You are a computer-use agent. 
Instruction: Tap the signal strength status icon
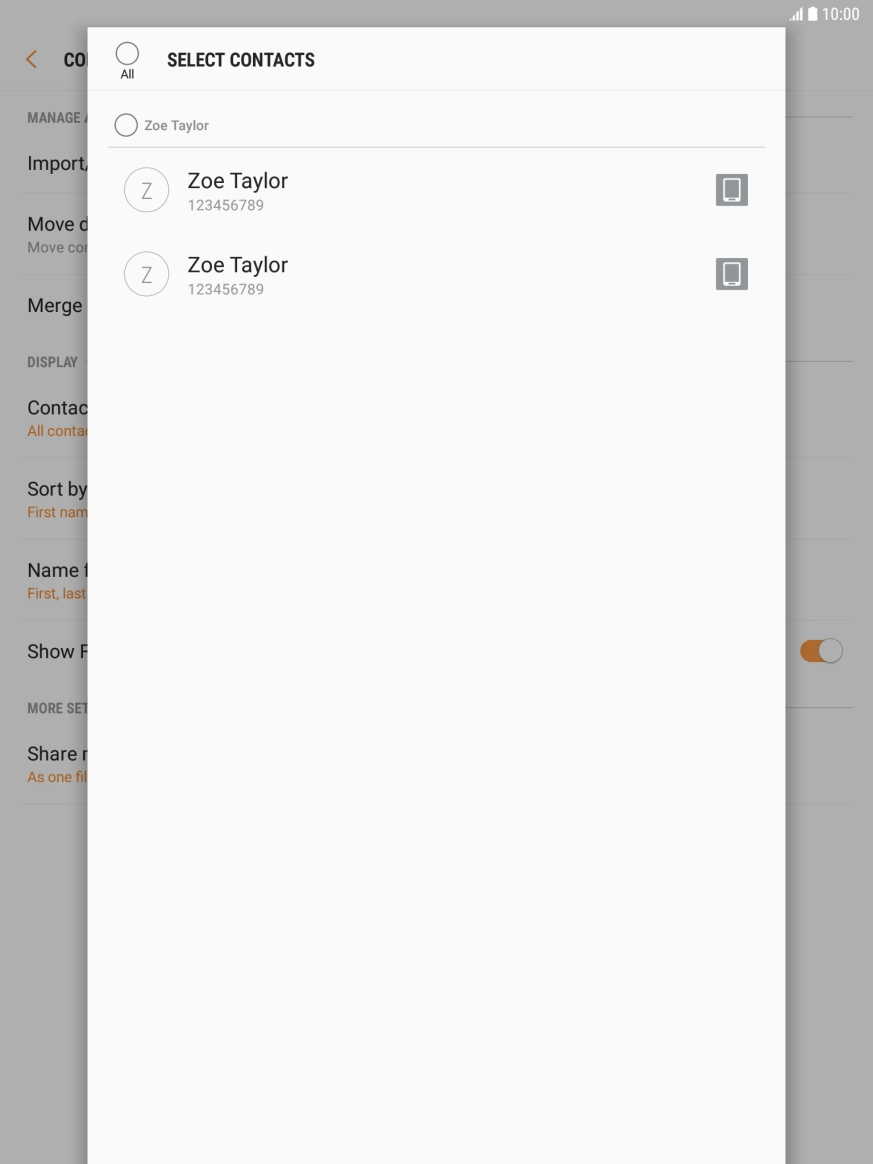(795, 14)
